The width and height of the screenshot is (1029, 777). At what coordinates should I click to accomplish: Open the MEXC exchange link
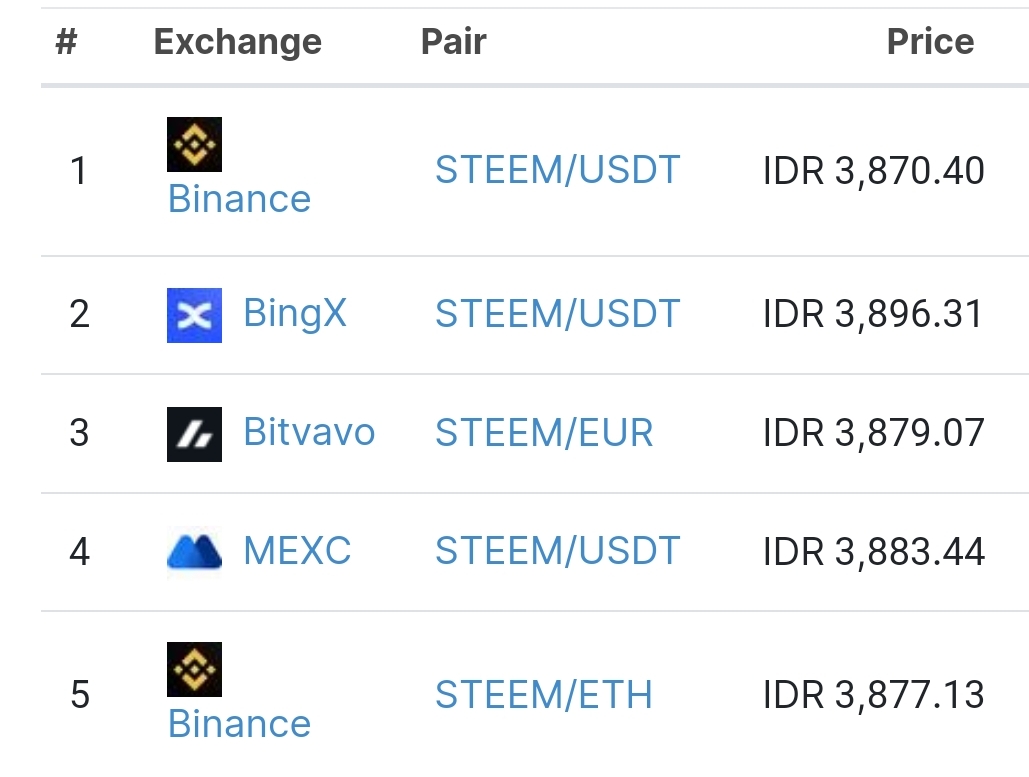[x=297, y=552]
